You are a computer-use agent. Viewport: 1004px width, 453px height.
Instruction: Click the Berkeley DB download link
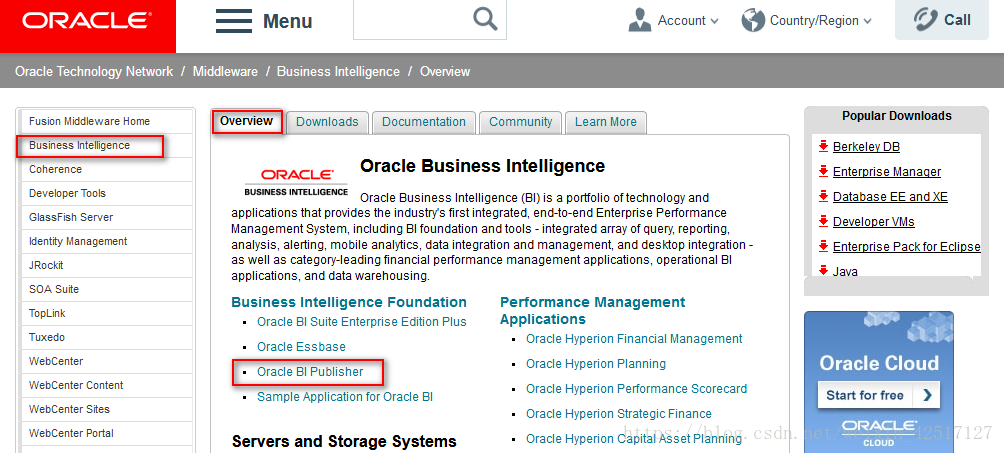pos(866,147)
